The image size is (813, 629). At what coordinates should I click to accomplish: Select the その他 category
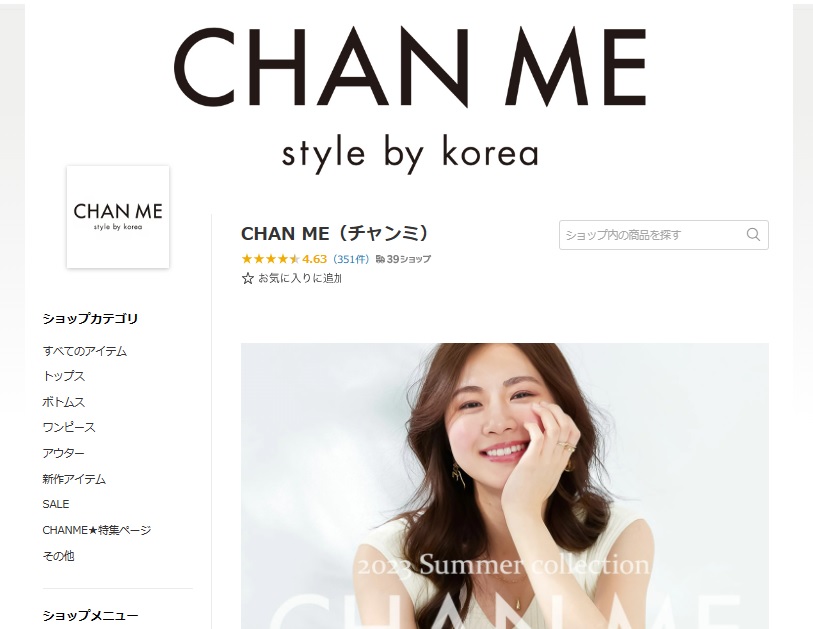coord(58,556)
